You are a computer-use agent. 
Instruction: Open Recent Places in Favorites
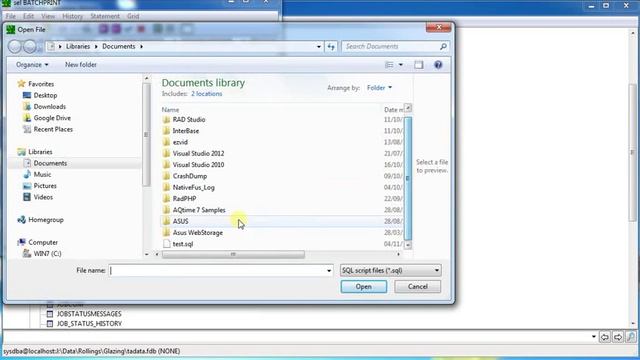click(53, 129)
